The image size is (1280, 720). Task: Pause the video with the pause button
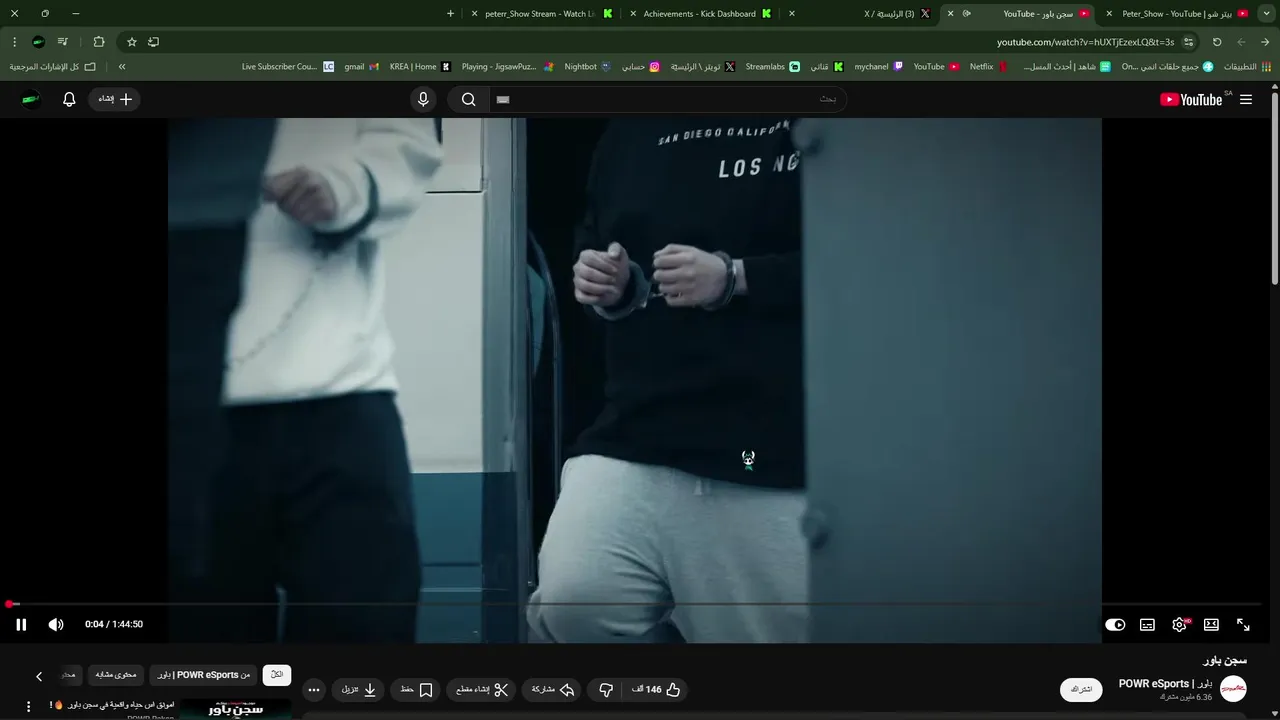click(21, 624)
